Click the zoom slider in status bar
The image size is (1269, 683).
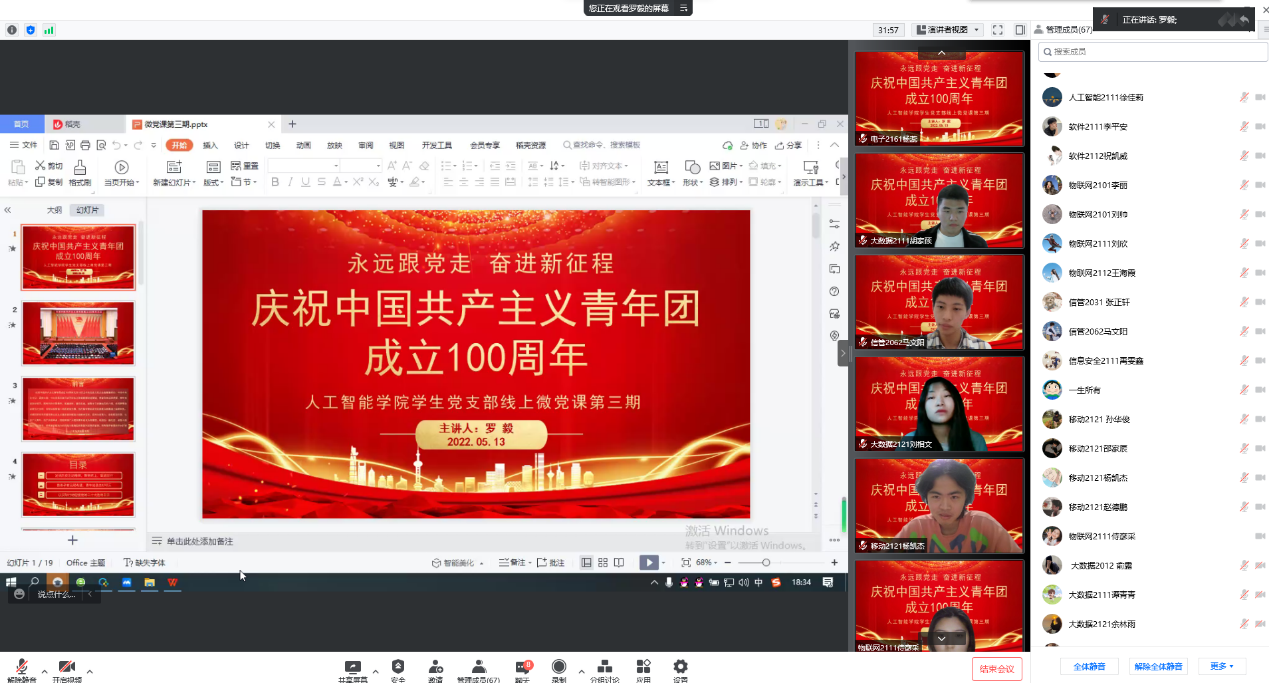coord(766,563)
